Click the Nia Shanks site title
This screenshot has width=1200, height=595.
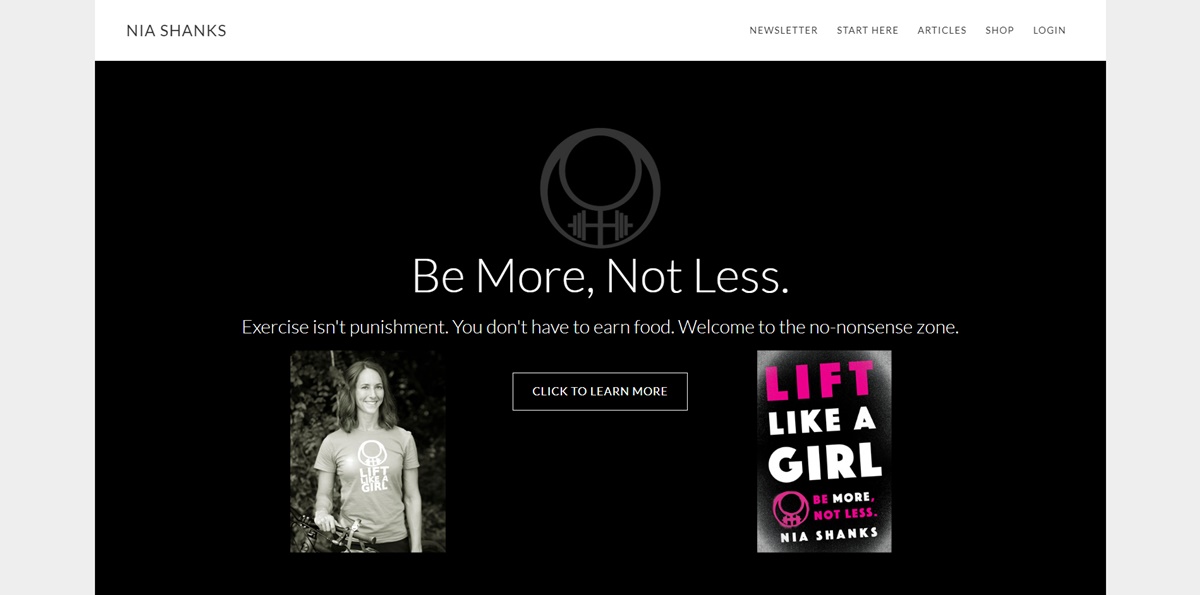176,31
